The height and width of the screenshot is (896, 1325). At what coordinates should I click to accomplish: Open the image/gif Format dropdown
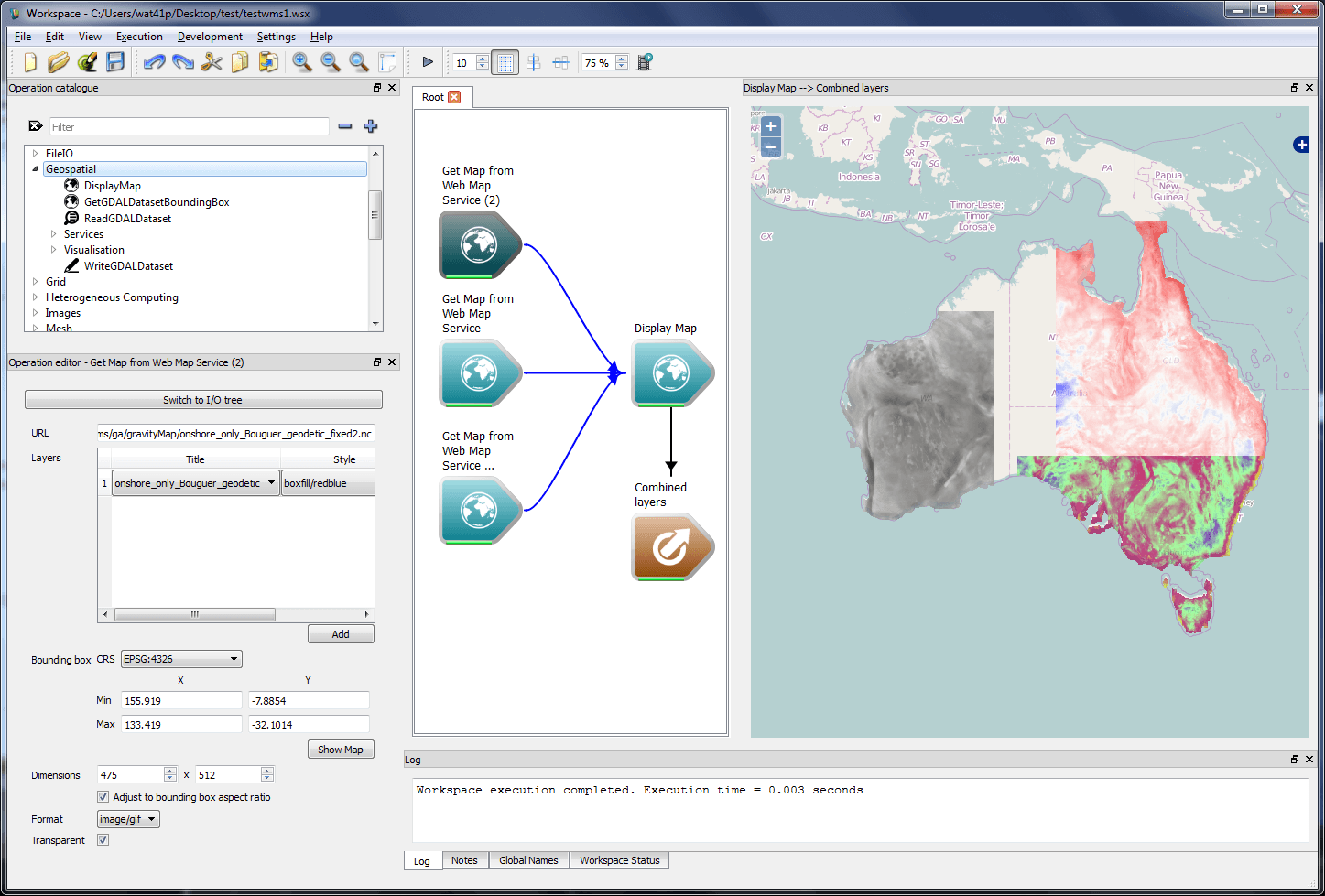tap(128, 819)
